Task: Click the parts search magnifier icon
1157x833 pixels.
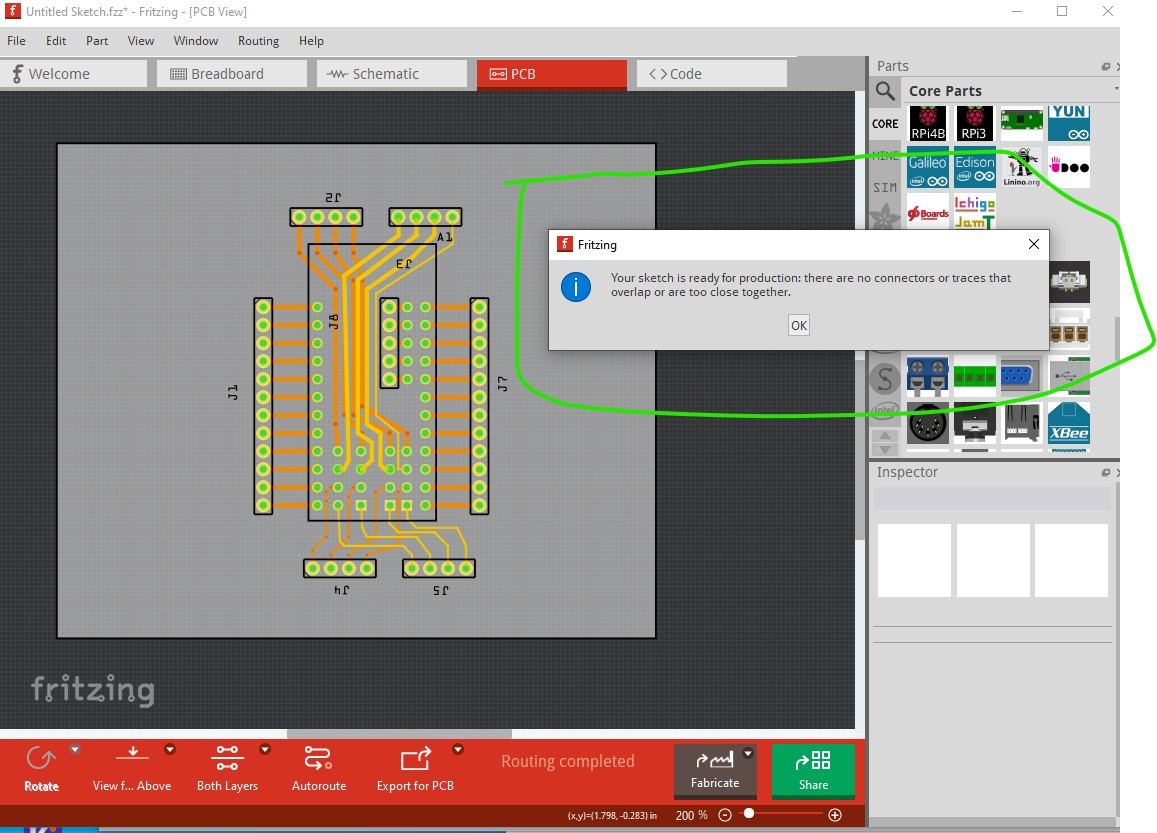Action: tap(885, 92)
